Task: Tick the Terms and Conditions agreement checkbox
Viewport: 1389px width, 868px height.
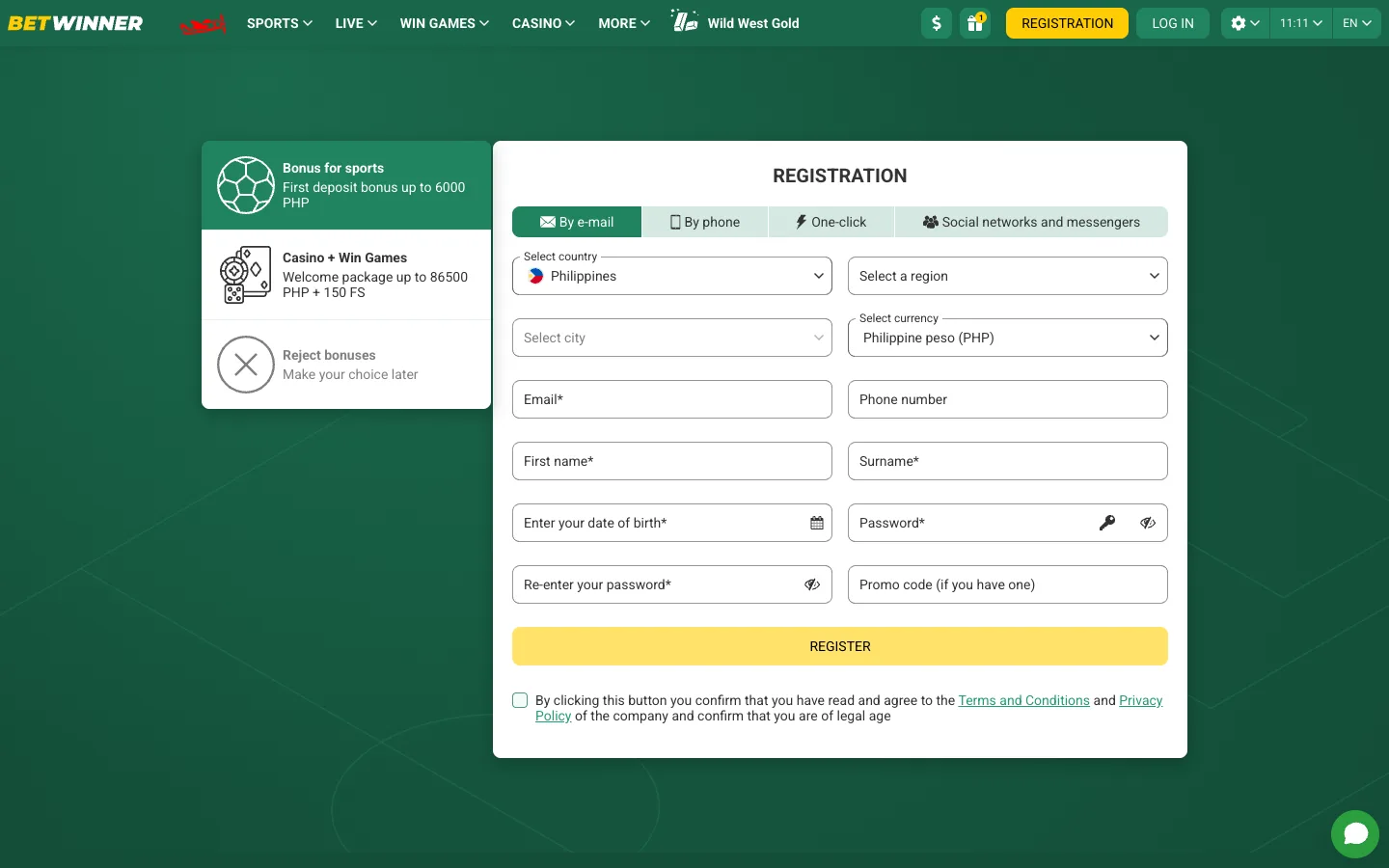Action: [x=520, y=700]
